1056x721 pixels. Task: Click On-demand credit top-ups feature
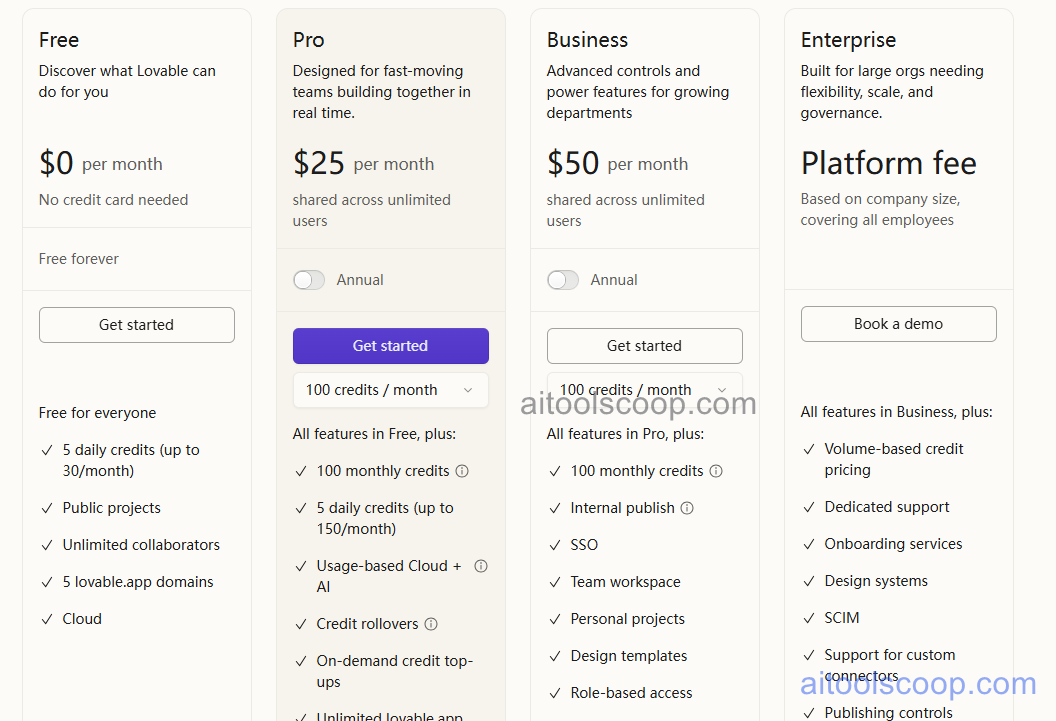tap(395, 671)
